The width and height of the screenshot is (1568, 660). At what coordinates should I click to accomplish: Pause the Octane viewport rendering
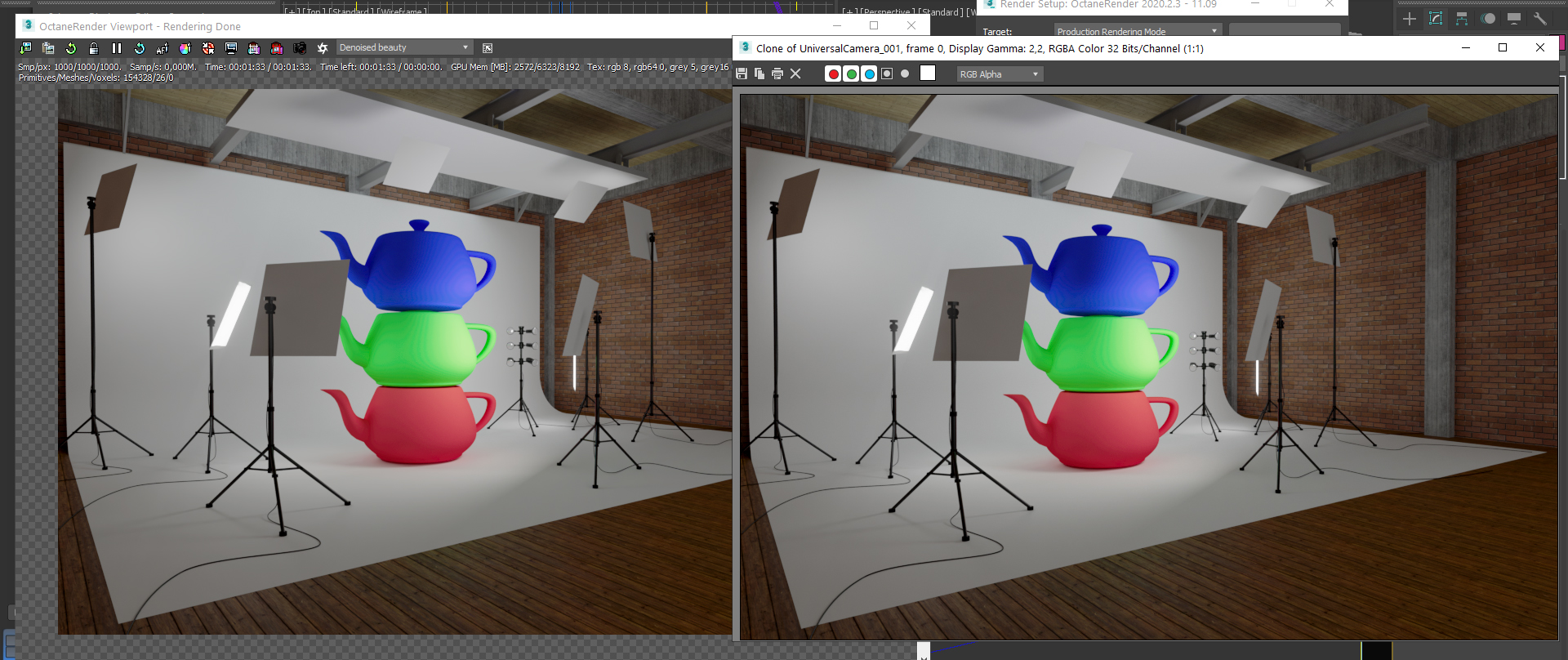(117, 48)
